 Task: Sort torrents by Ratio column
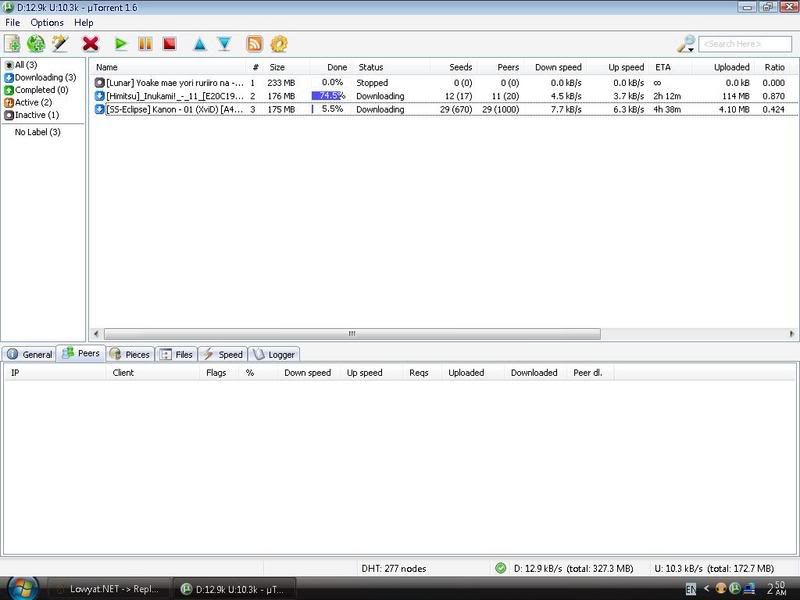[x=774, y=67]
